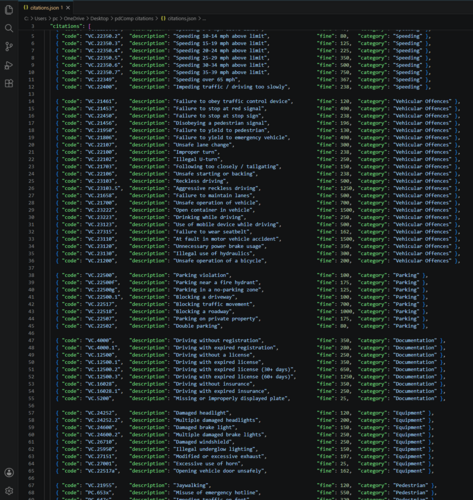Place cursor on "Reckless driving" description
Image resolution: width=473 pixels, height=500 pixels.
click(x=200, y=181)
